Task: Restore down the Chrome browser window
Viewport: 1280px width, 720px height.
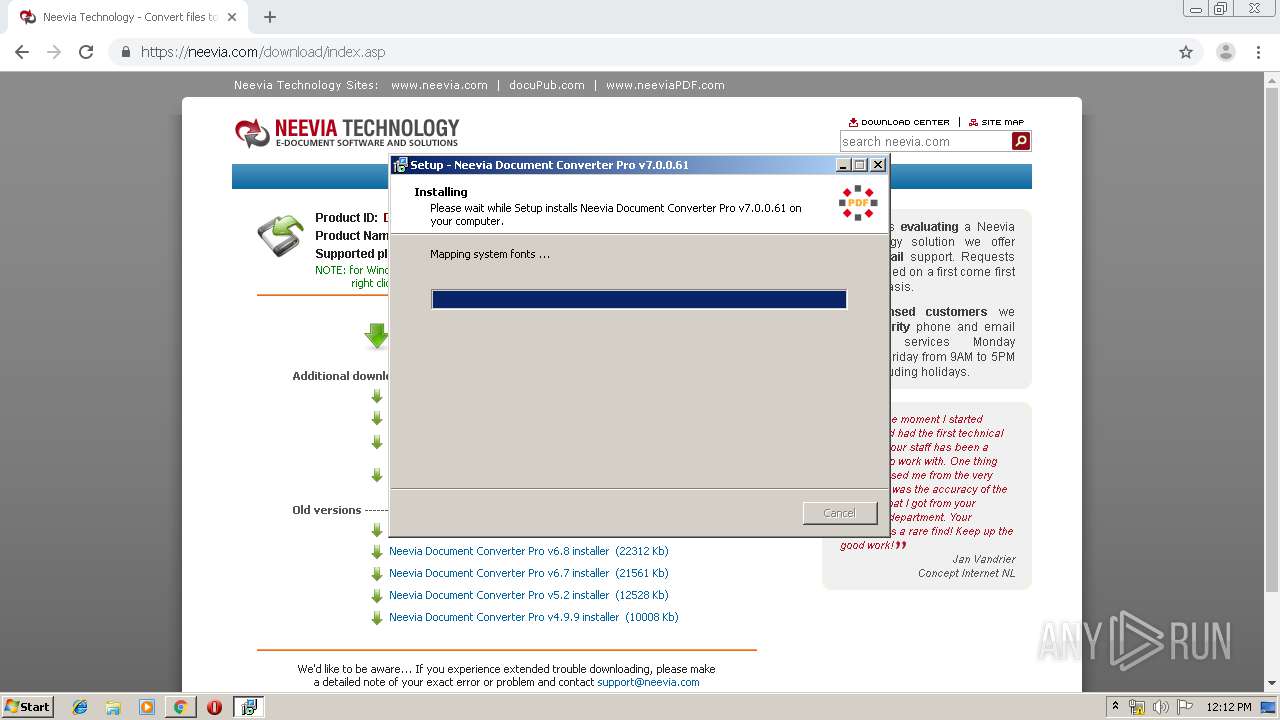Action: pos(1221,9)
